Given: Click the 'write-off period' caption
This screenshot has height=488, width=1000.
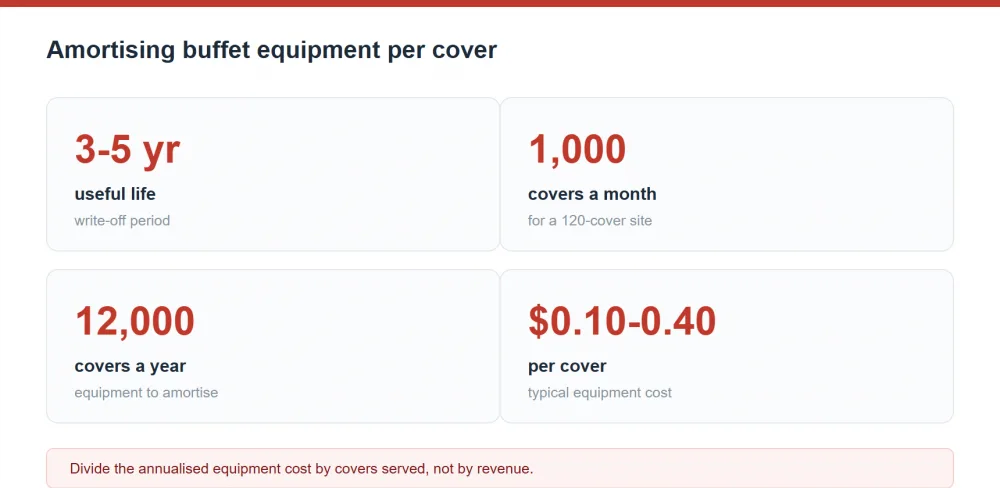Looking at the screenshot, I should (x=122, y=221).
